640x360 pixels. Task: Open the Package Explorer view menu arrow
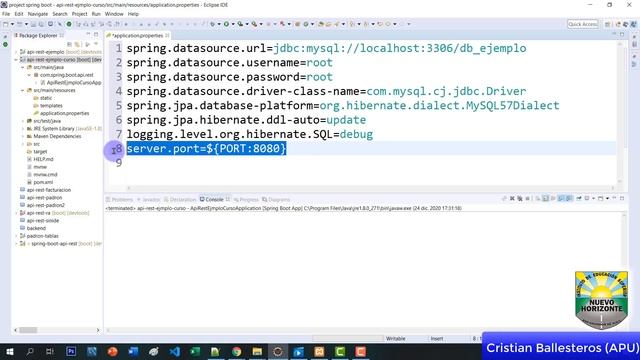click(x=96, y=44)
